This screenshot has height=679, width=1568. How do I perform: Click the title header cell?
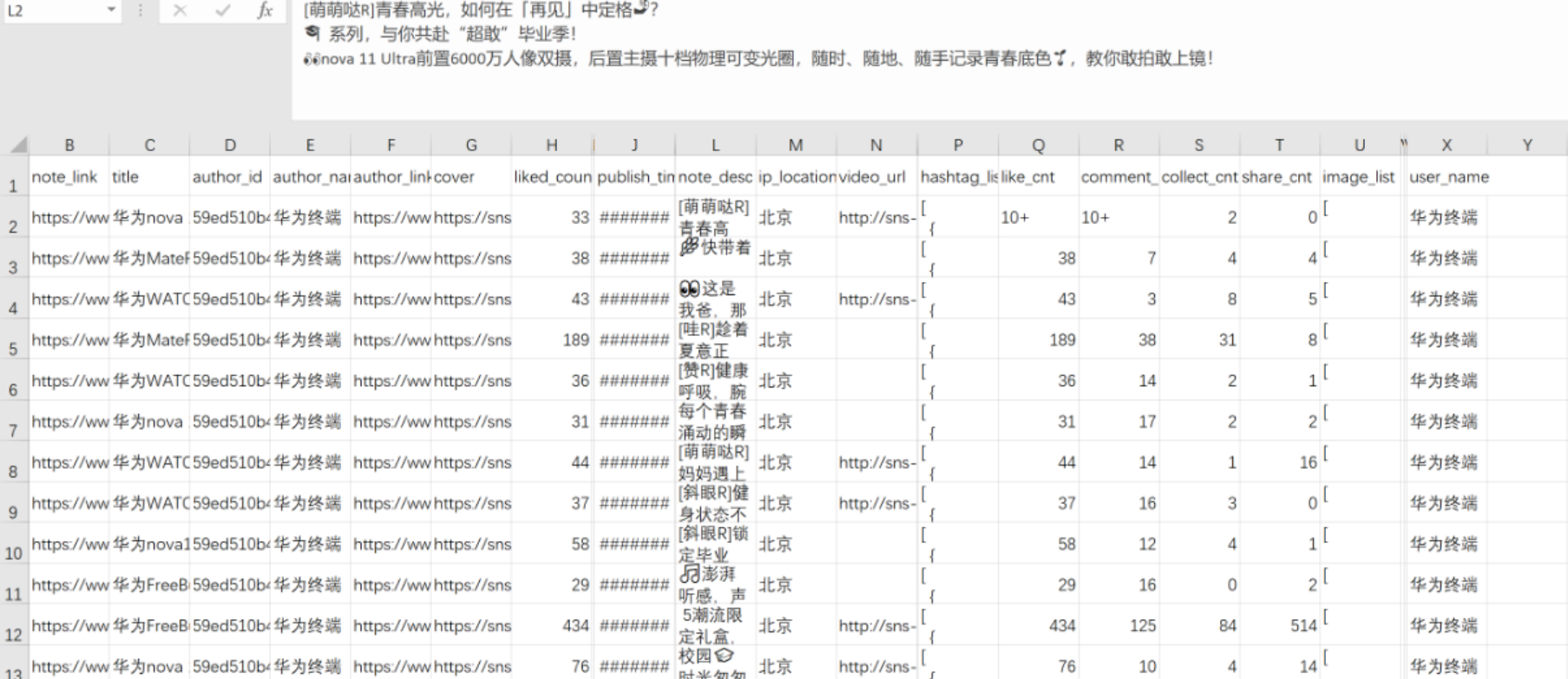point(149,176)
